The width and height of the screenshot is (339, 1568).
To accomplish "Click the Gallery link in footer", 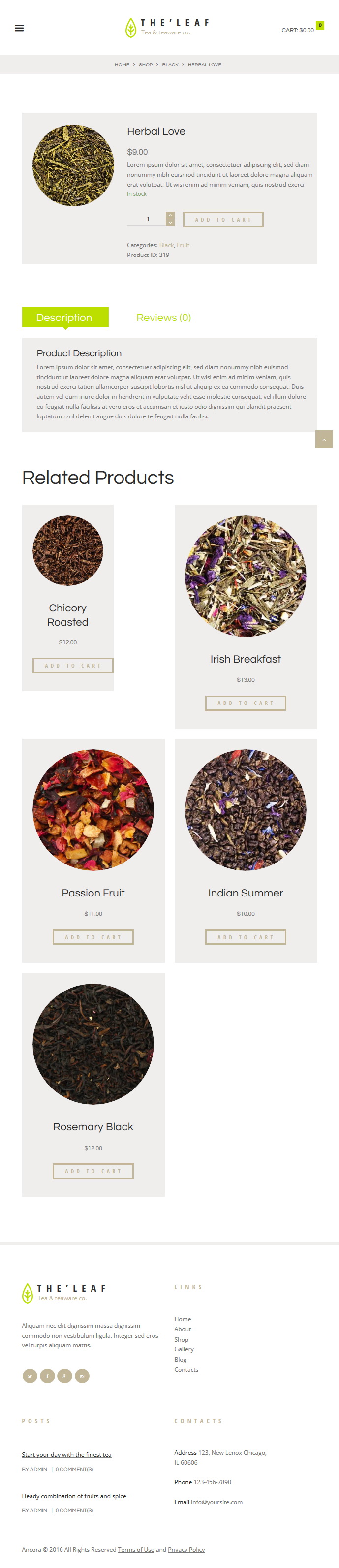I will point(184,1349).
